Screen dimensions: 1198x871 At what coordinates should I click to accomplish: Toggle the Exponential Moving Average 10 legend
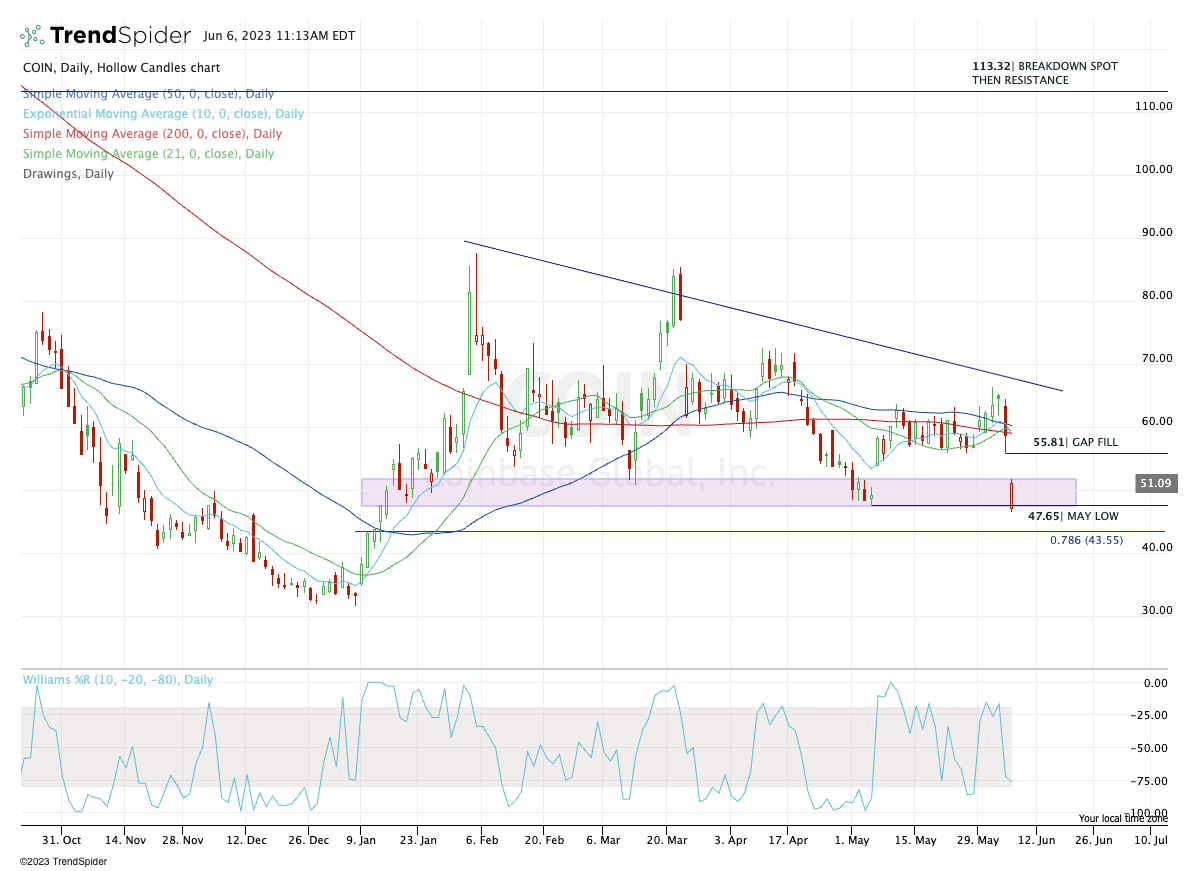pos(163,113)
